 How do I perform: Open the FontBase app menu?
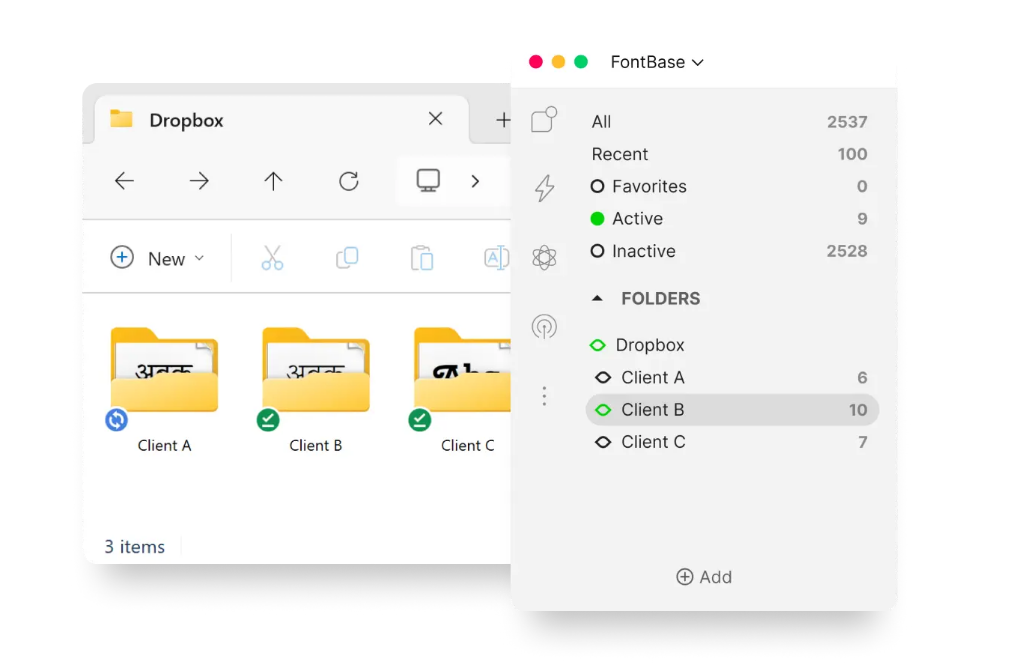coord(657,61)
